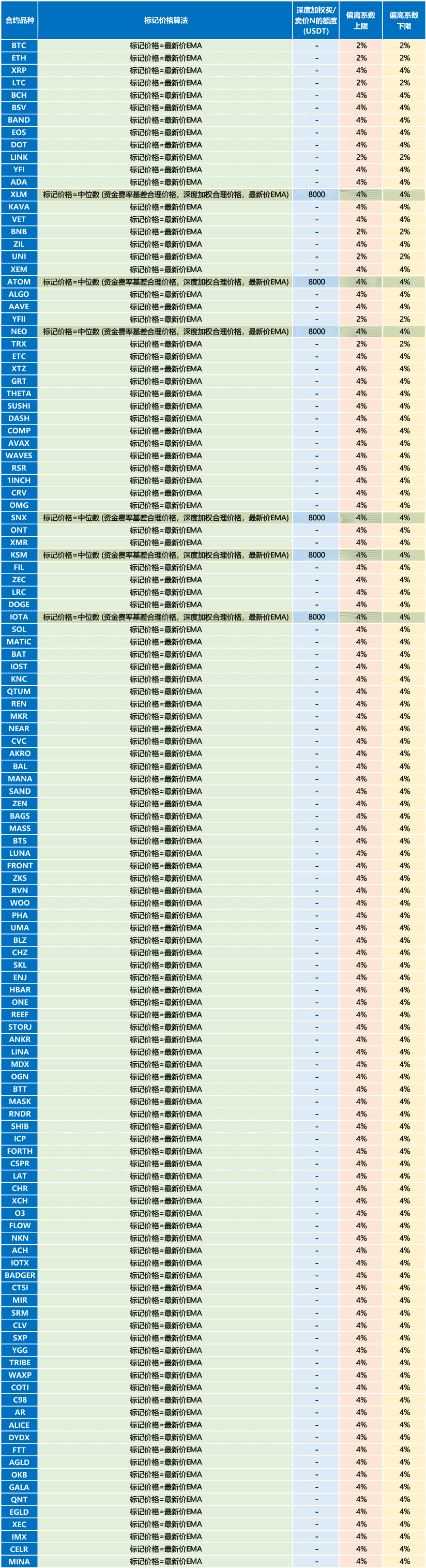Click the 标记价格=最新价EMA text in the BTC row
Image resolution: width=426 pixels, height=1568 pixels.
(165, 46)
